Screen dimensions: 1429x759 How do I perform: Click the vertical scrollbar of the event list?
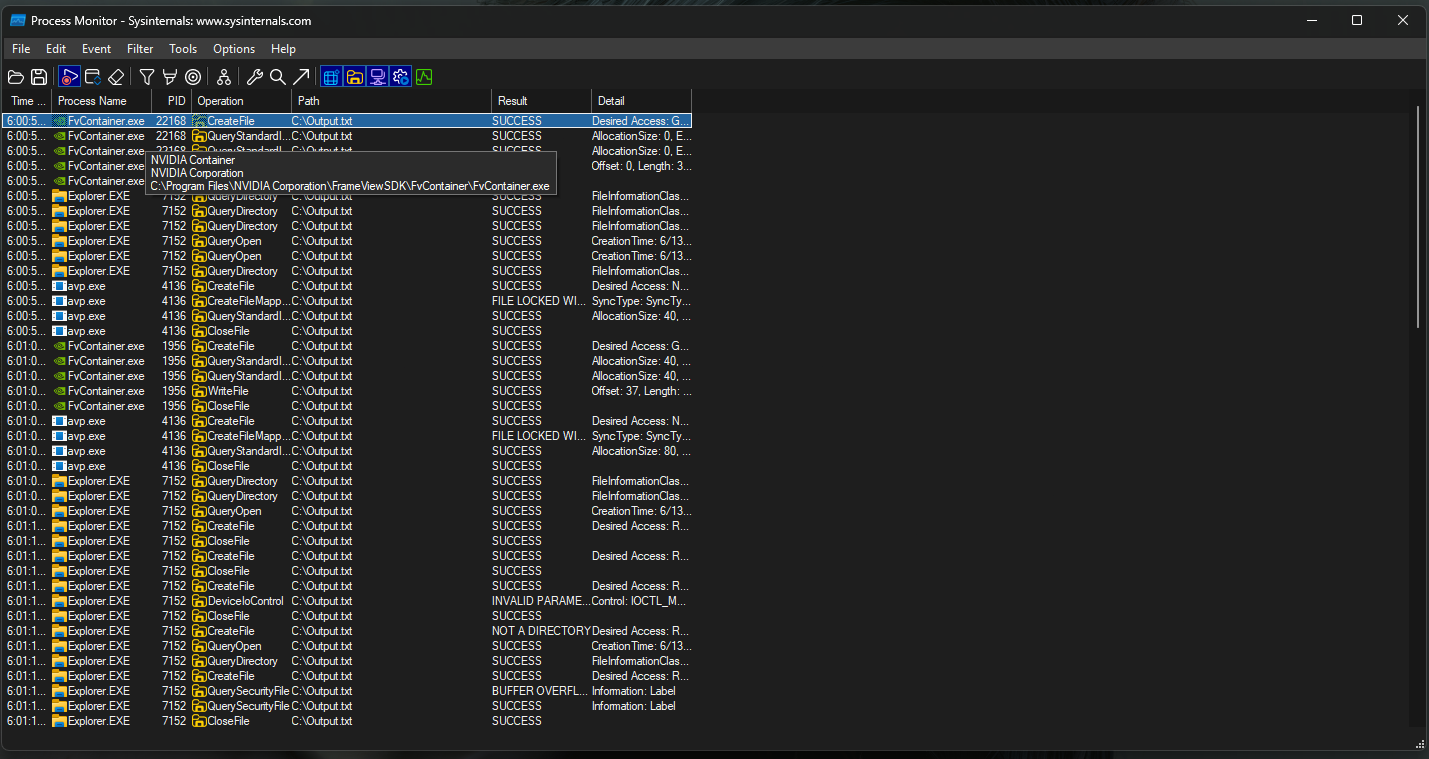click(x=1419, y=215)
